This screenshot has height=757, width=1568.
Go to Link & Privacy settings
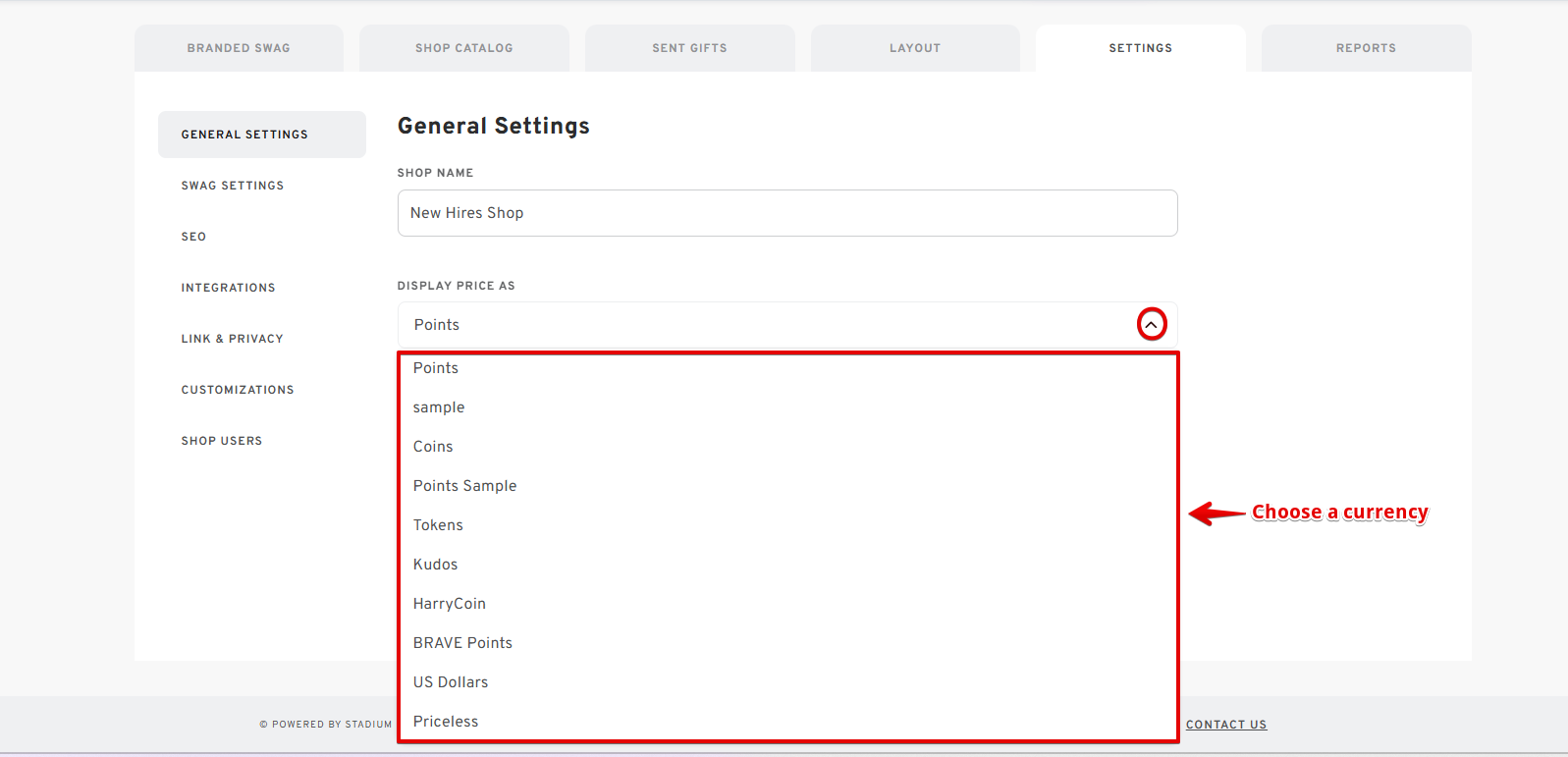click(x=233, y=339)
